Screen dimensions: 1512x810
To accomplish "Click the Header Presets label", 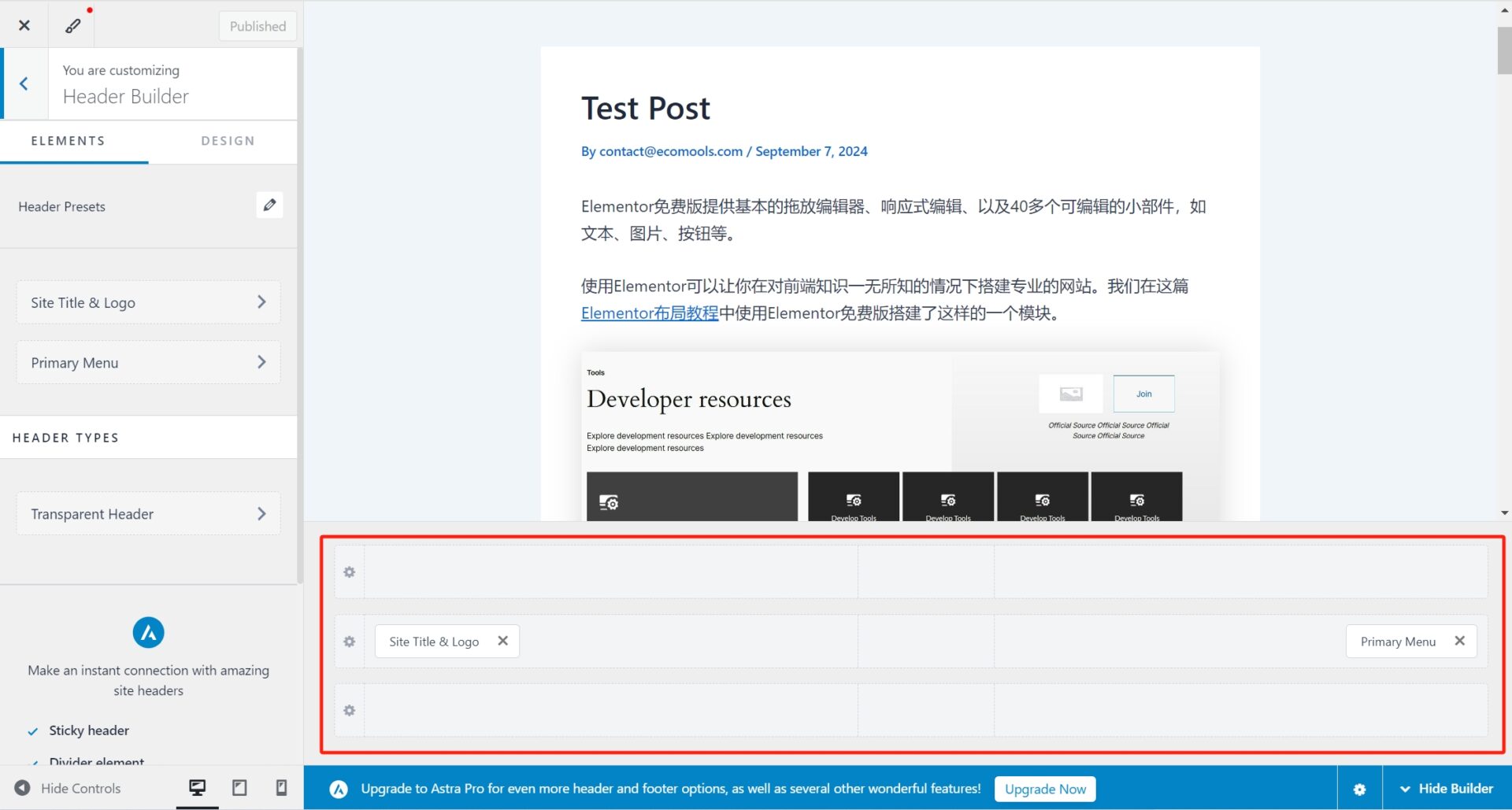I will point(61,206).
